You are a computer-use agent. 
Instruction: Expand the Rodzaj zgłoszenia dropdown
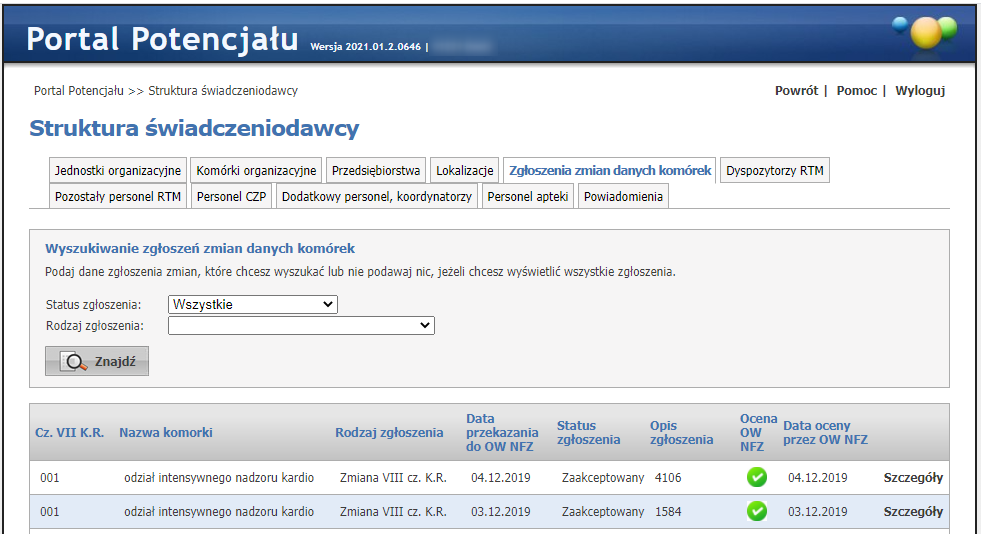(301, 325)
